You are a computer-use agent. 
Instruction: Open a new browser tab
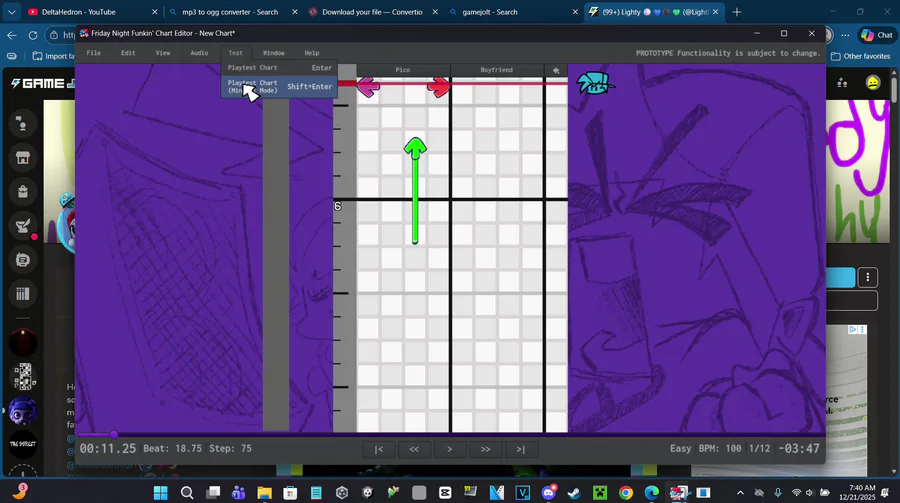[x=737, y=12]
